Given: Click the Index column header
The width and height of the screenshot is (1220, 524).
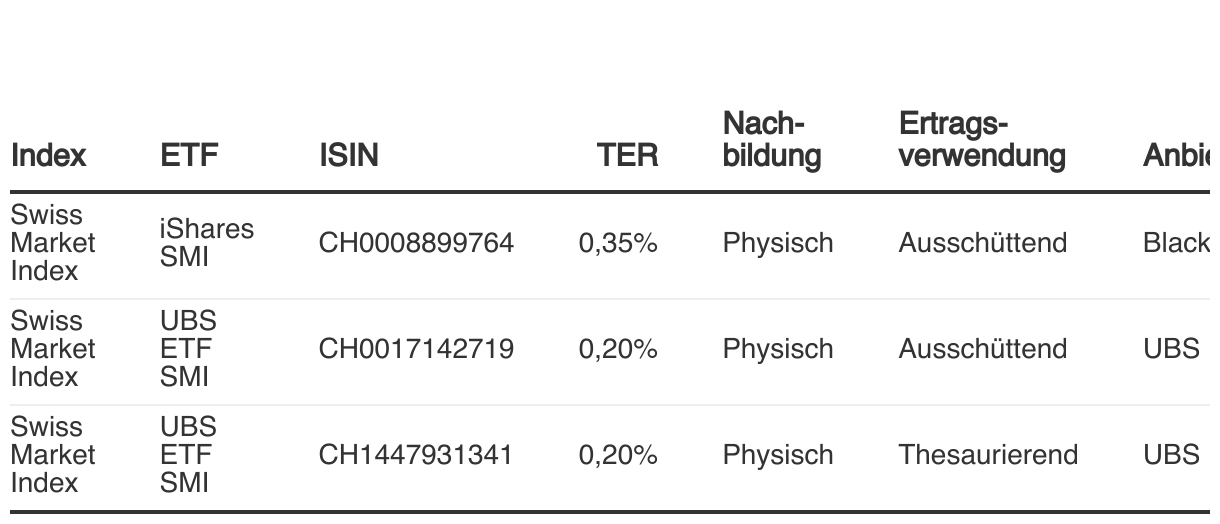Looking at the screenshot, I should tap(48, 155).
